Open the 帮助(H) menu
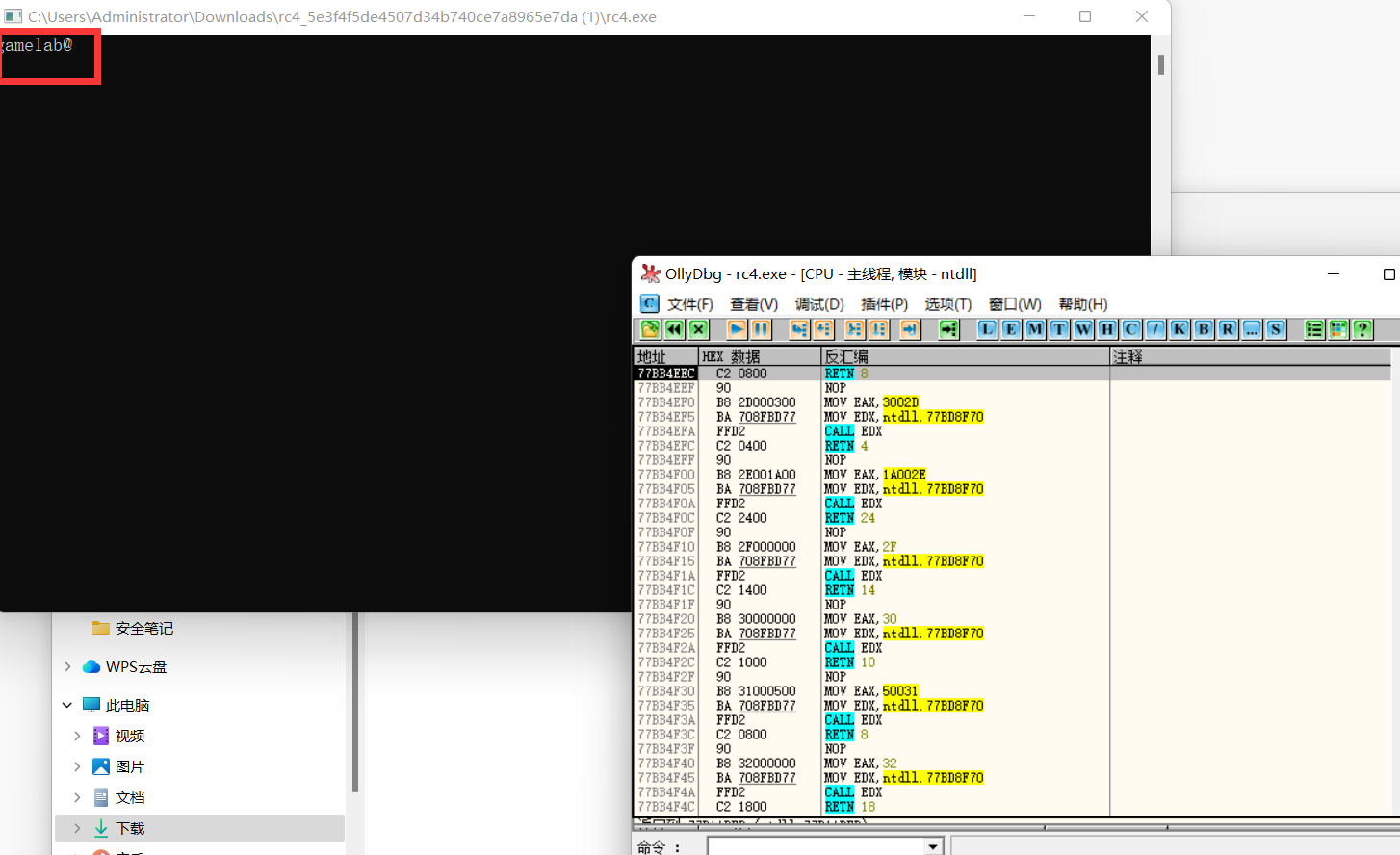Image resolution: width=1400 pixels, height=855 pixels. pyautogui.click(x=1083, y=304)
